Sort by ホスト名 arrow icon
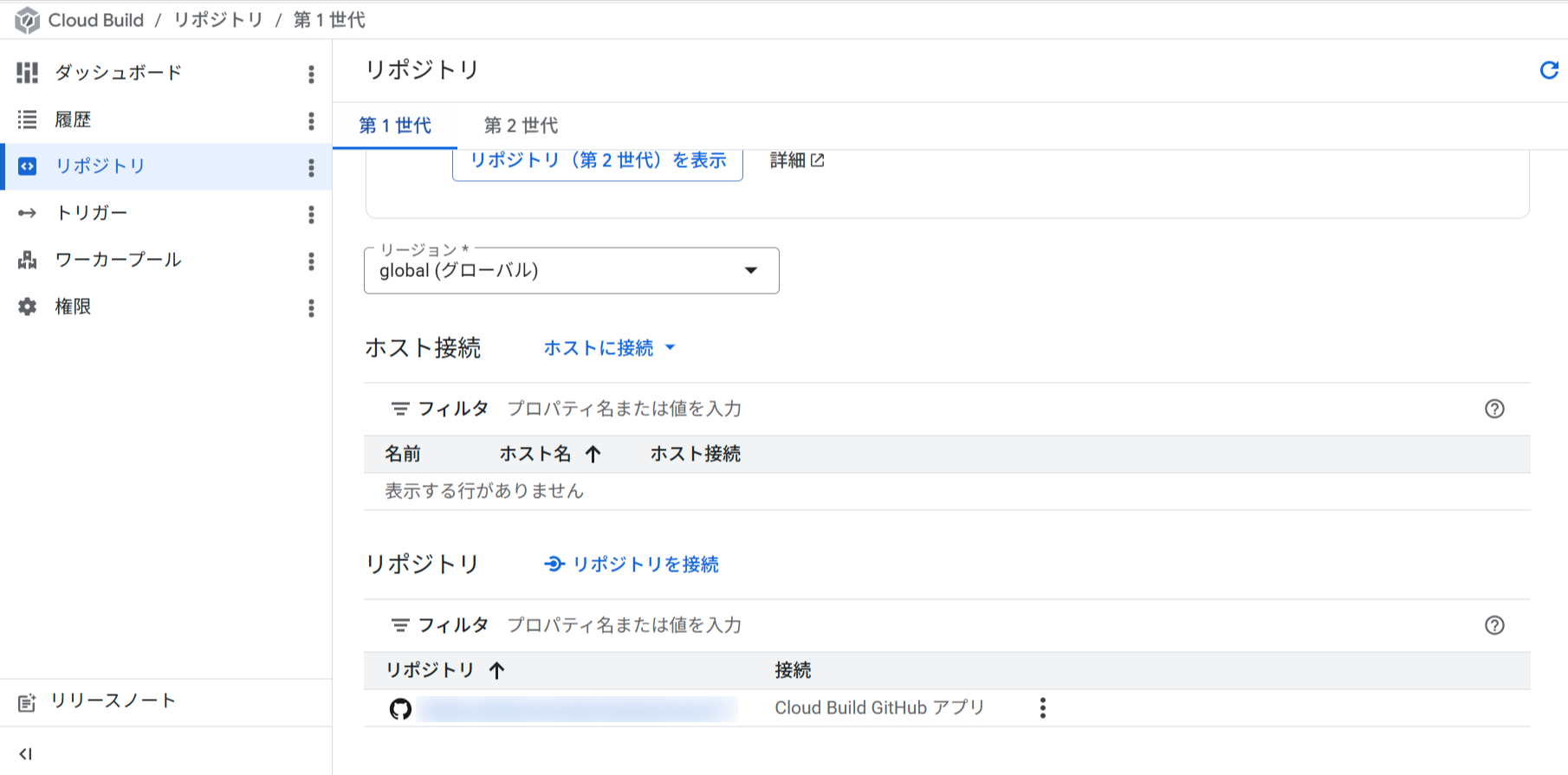The height and width of the screenshot is (775, 1568). pos(593,454)
